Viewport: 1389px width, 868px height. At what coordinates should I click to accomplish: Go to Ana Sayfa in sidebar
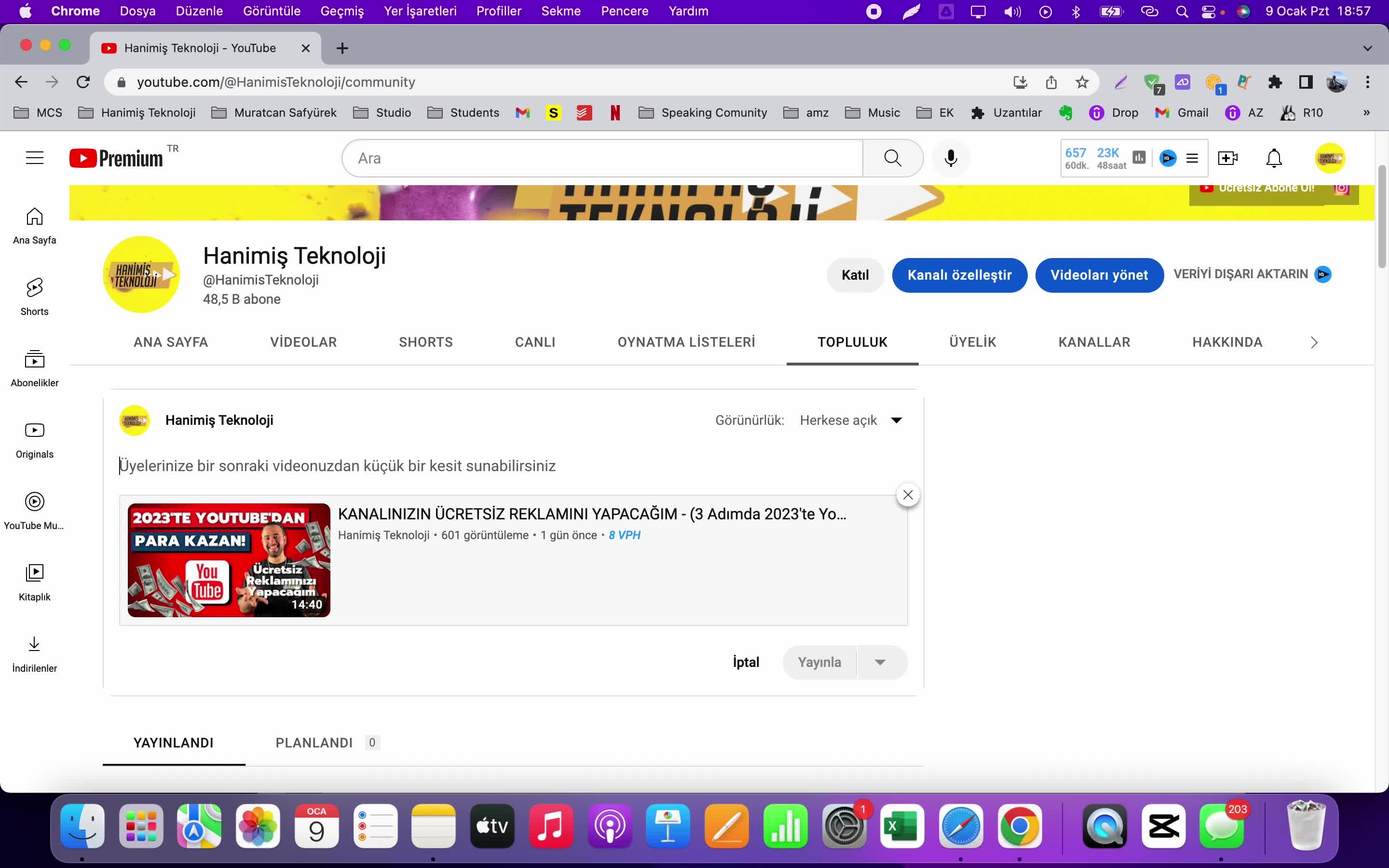click(34, 226)
